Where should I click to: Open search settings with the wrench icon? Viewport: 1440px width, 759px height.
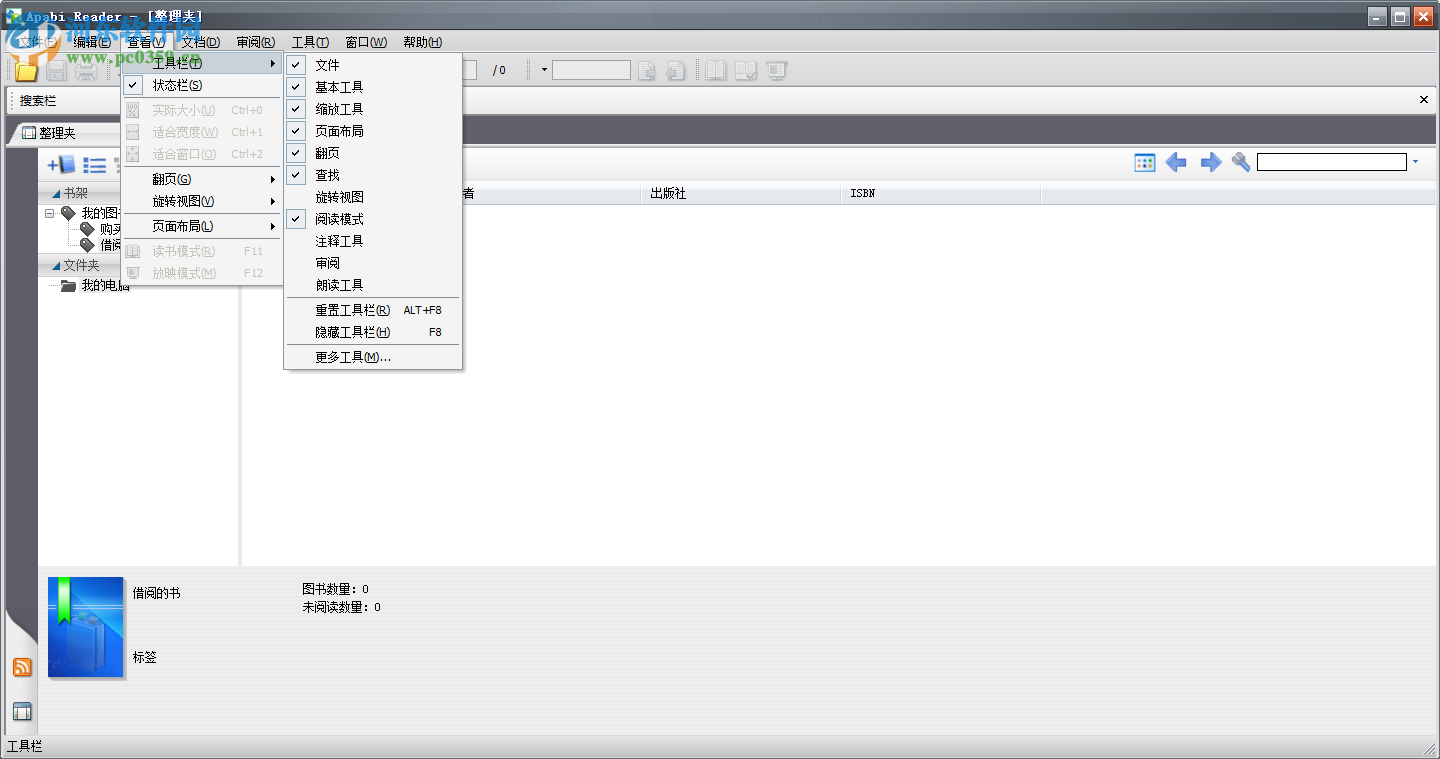click(1240, 161)
